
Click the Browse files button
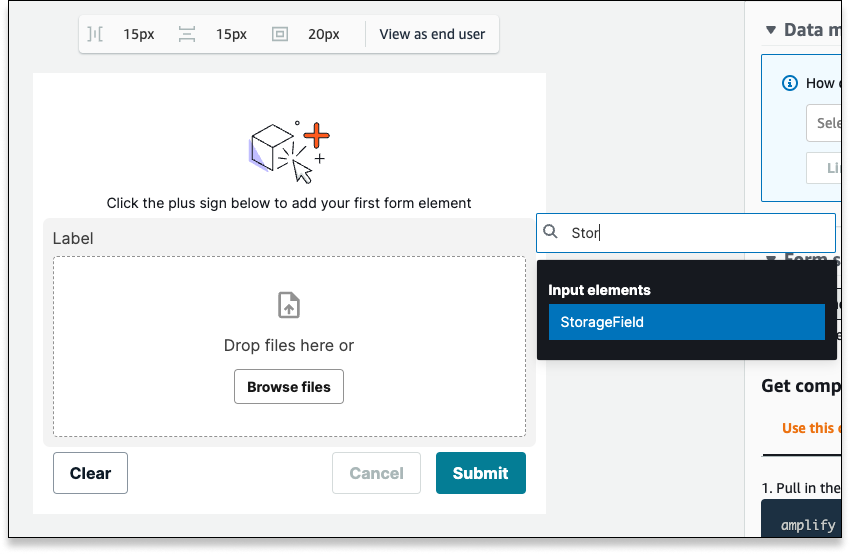[x=289, y=386]
